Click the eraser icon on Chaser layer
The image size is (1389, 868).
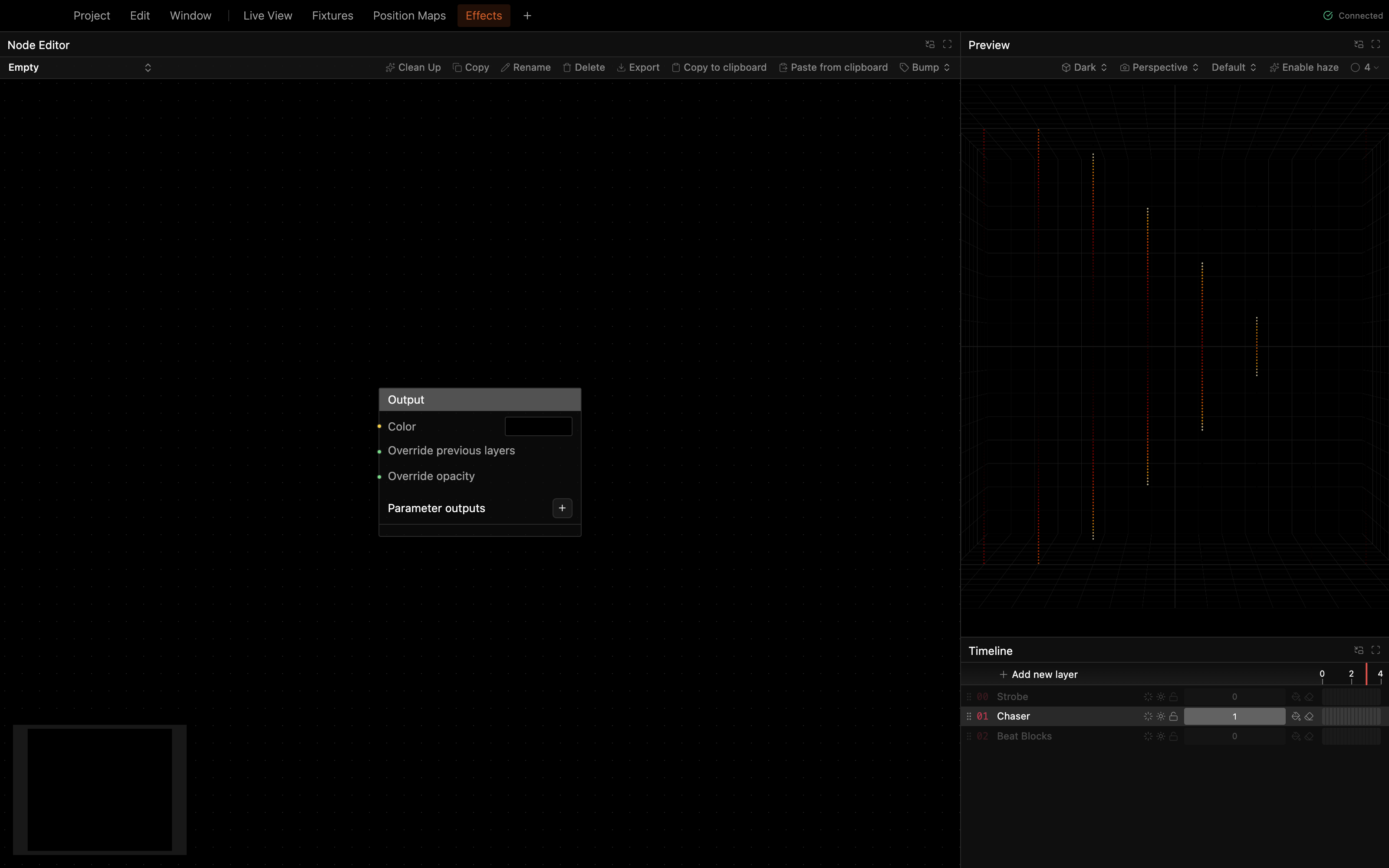[1309, 717]
